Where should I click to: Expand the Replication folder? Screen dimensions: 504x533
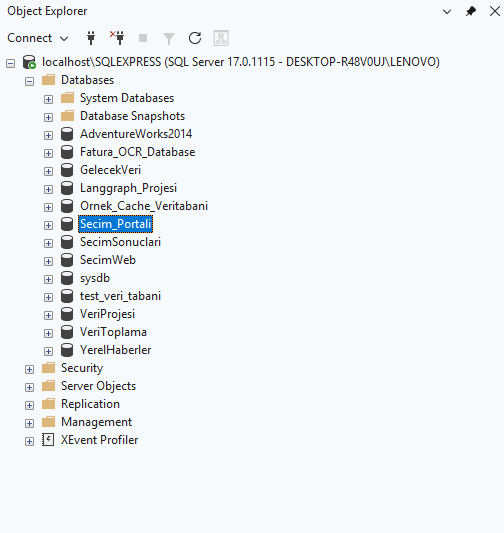pos(30,406)
